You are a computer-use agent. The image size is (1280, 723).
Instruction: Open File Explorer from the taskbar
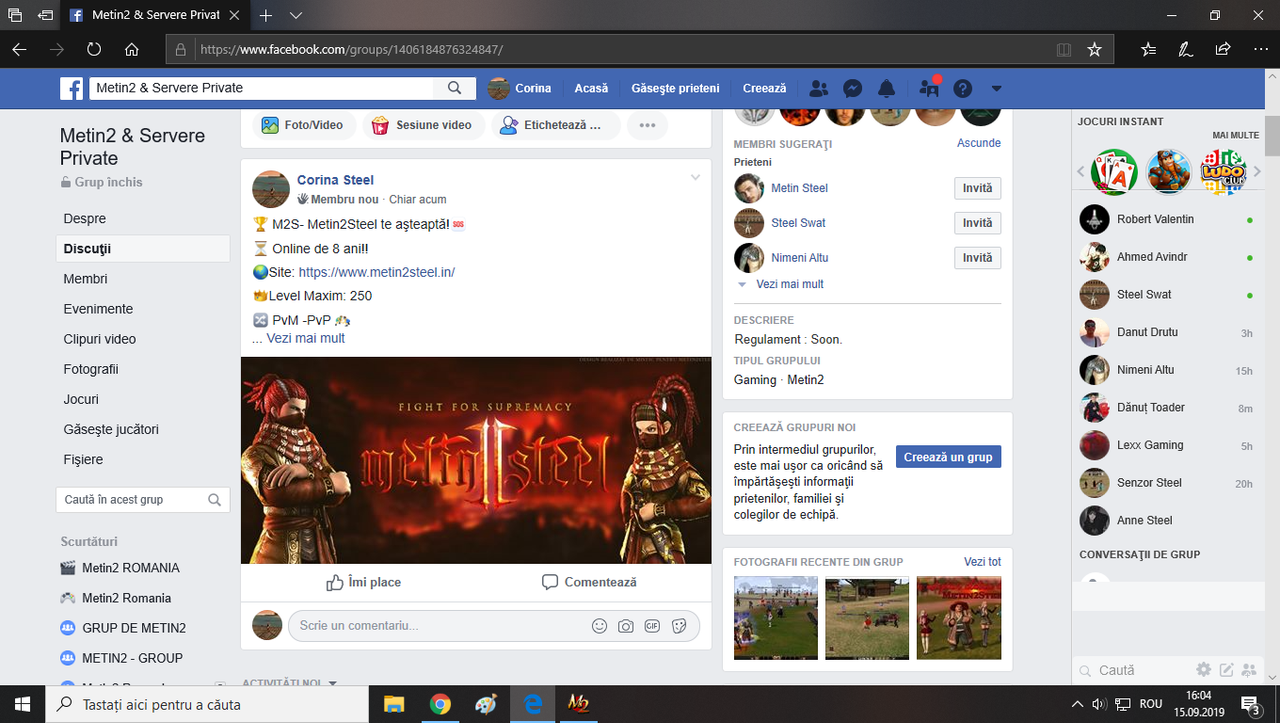click(394, 704)
